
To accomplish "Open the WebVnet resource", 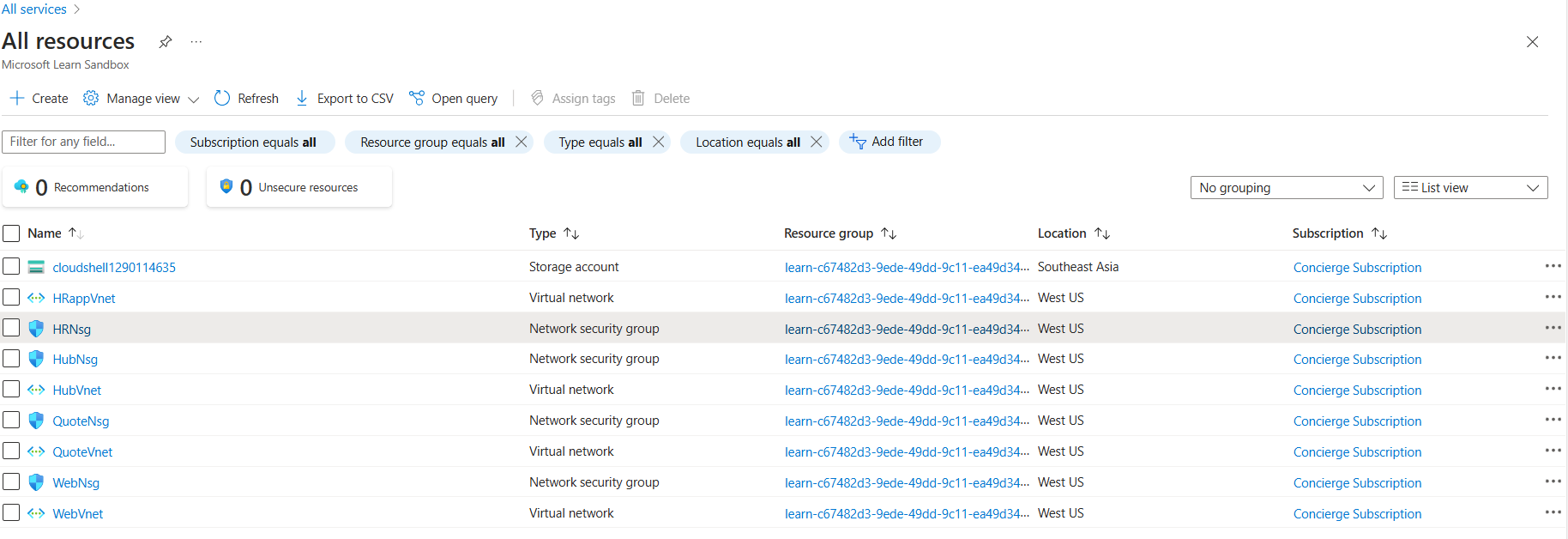I will pyautogui.click(x=77, y=514).
